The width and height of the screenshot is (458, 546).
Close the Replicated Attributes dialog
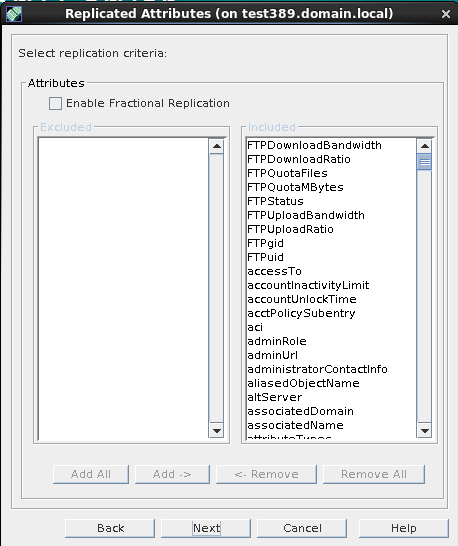(x=445, y=14)
